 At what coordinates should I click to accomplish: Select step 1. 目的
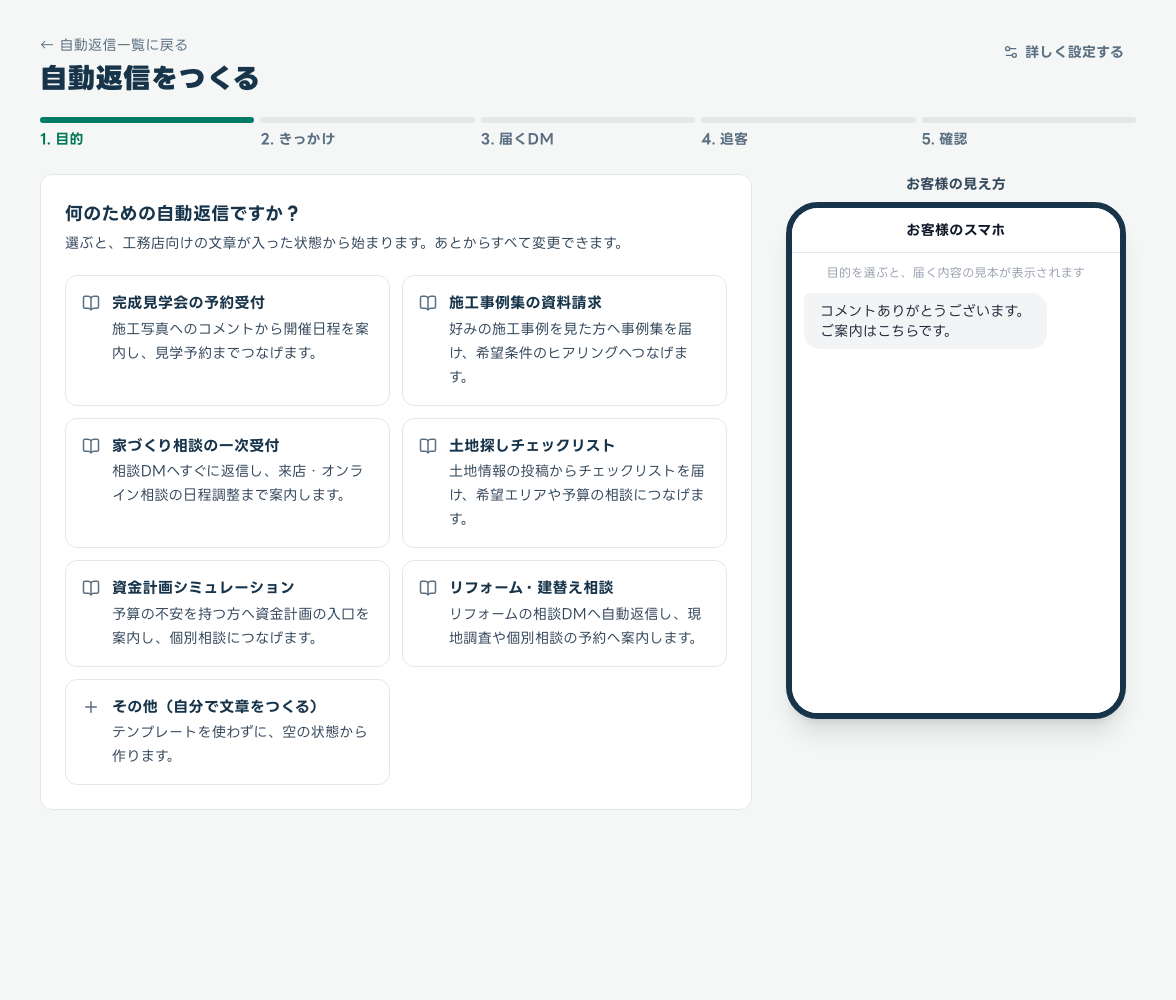[x=62, y=139]
